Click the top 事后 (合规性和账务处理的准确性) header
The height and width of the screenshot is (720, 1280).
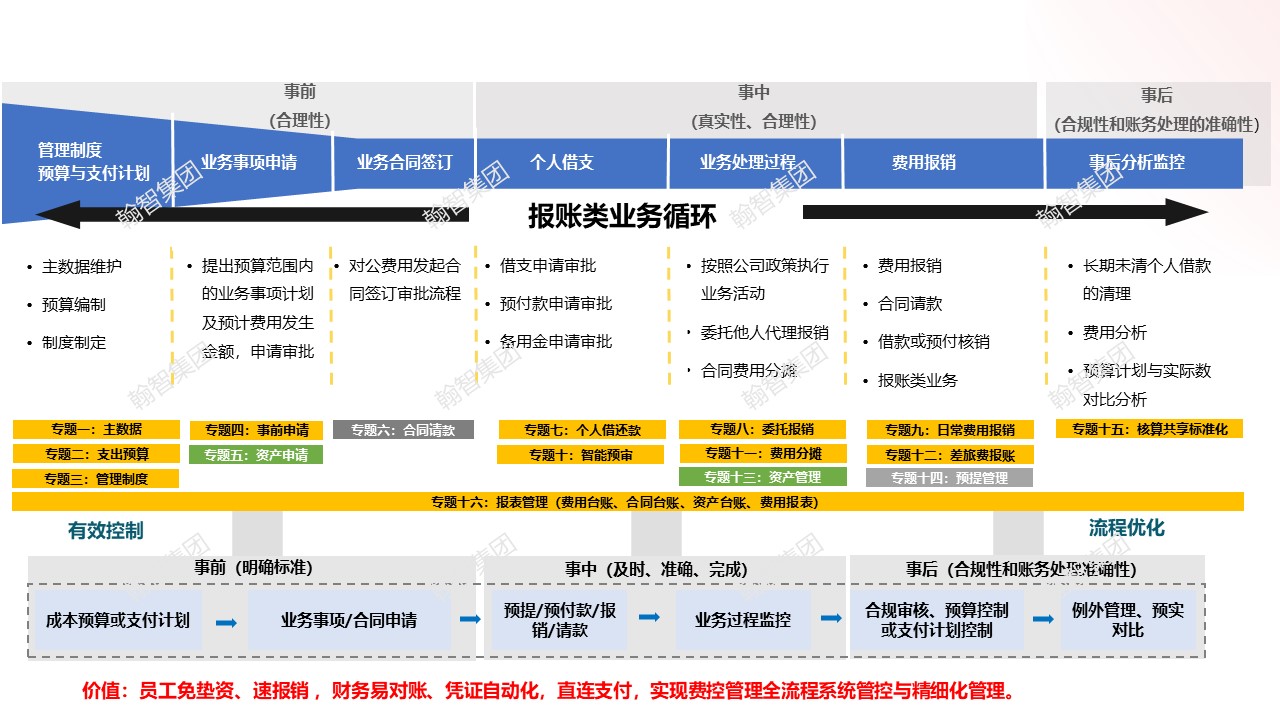tap(1156, 110)
